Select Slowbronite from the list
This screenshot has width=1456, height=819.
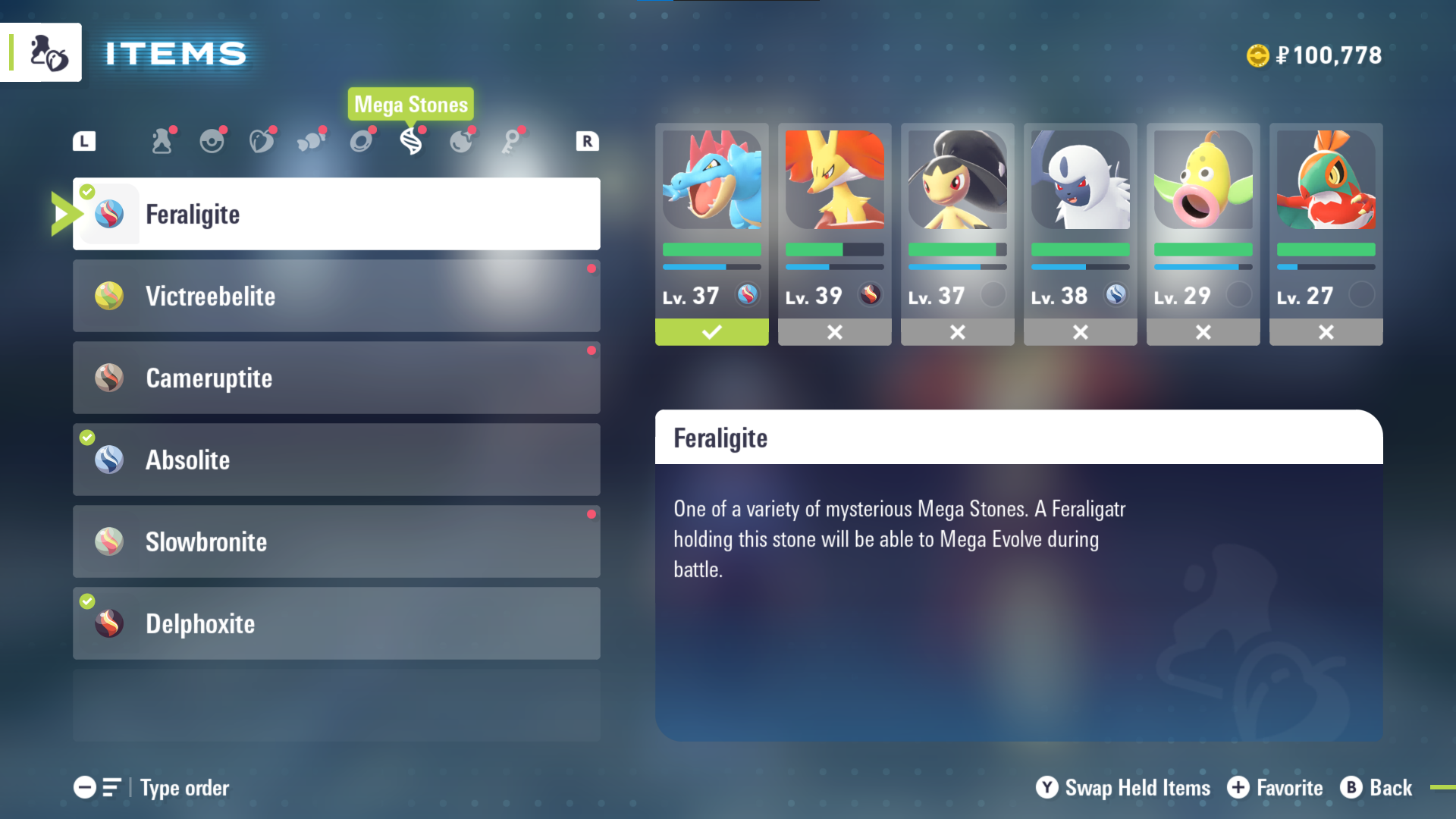pyautogui.click(x=337, y=541)
